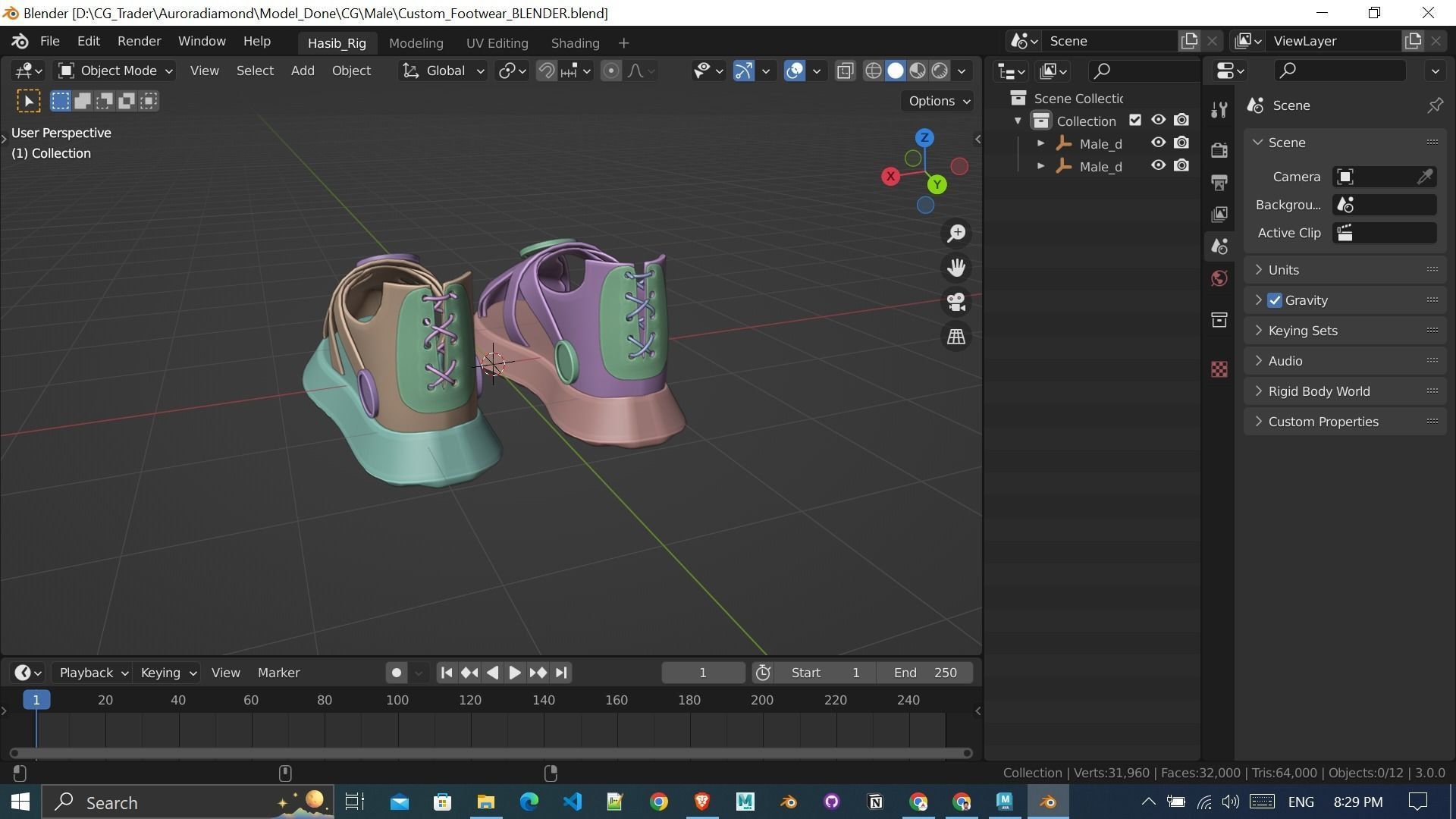Switch perspective/orthographic grid gizmo

coord(956,336)
